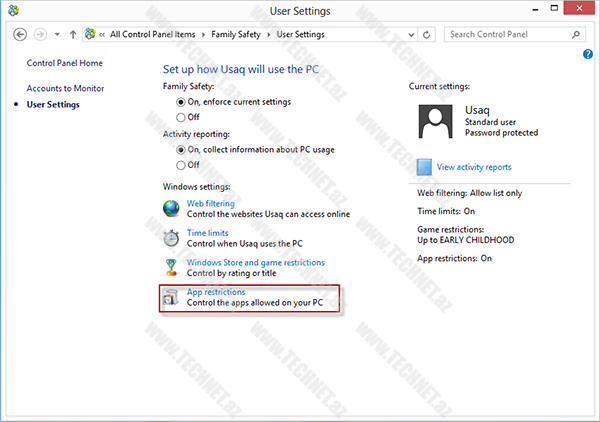Click the Web filtering globe icon
The height and width of the screenshot is (422, 600).
click(x=172, y=208)
